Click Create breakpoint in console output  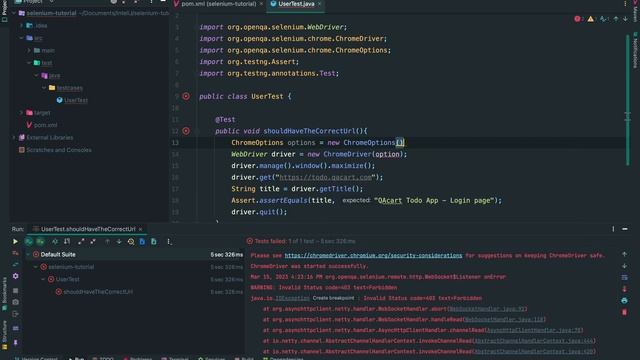click(x=333, y=298)
